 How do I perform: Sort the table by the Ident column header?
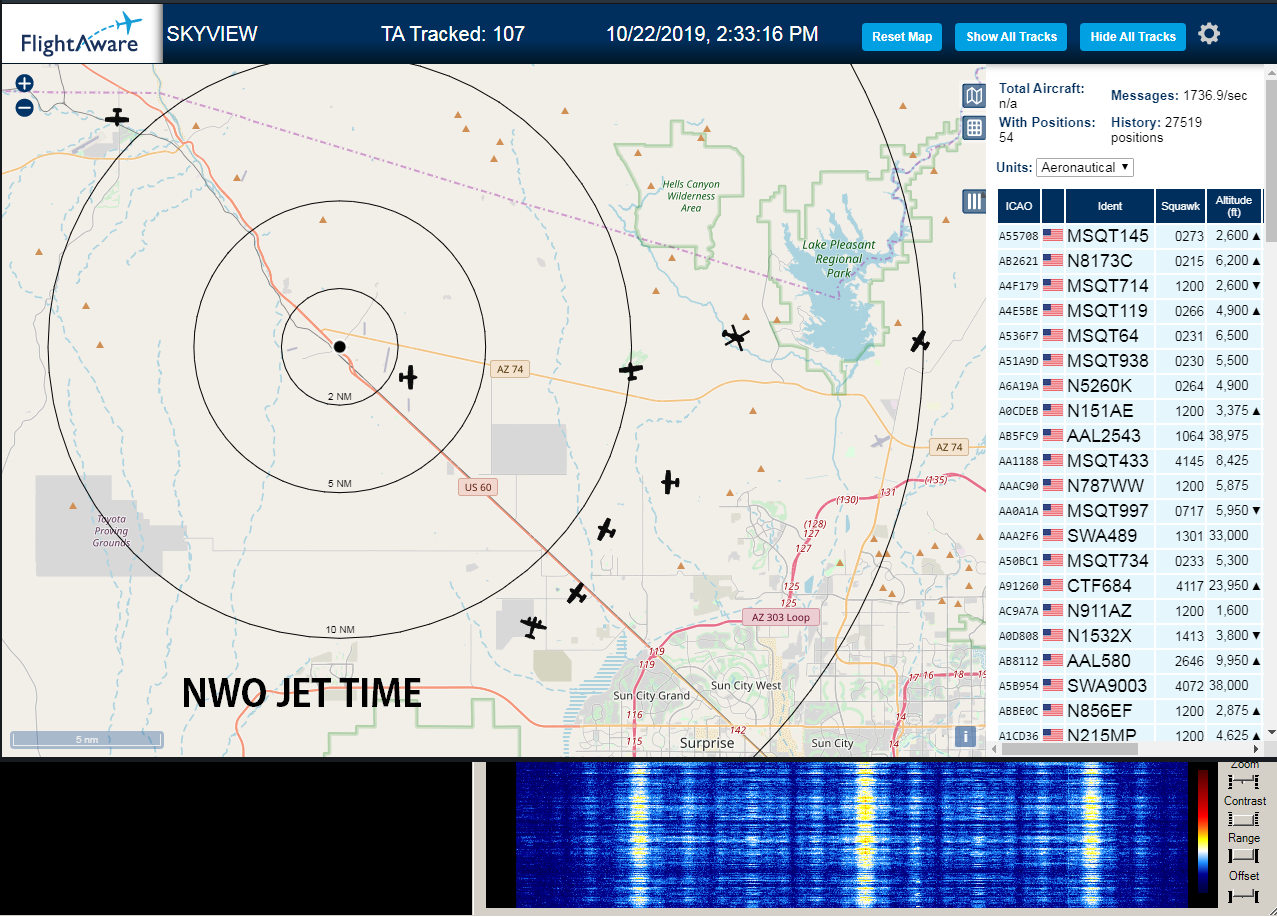point(1110,206)
